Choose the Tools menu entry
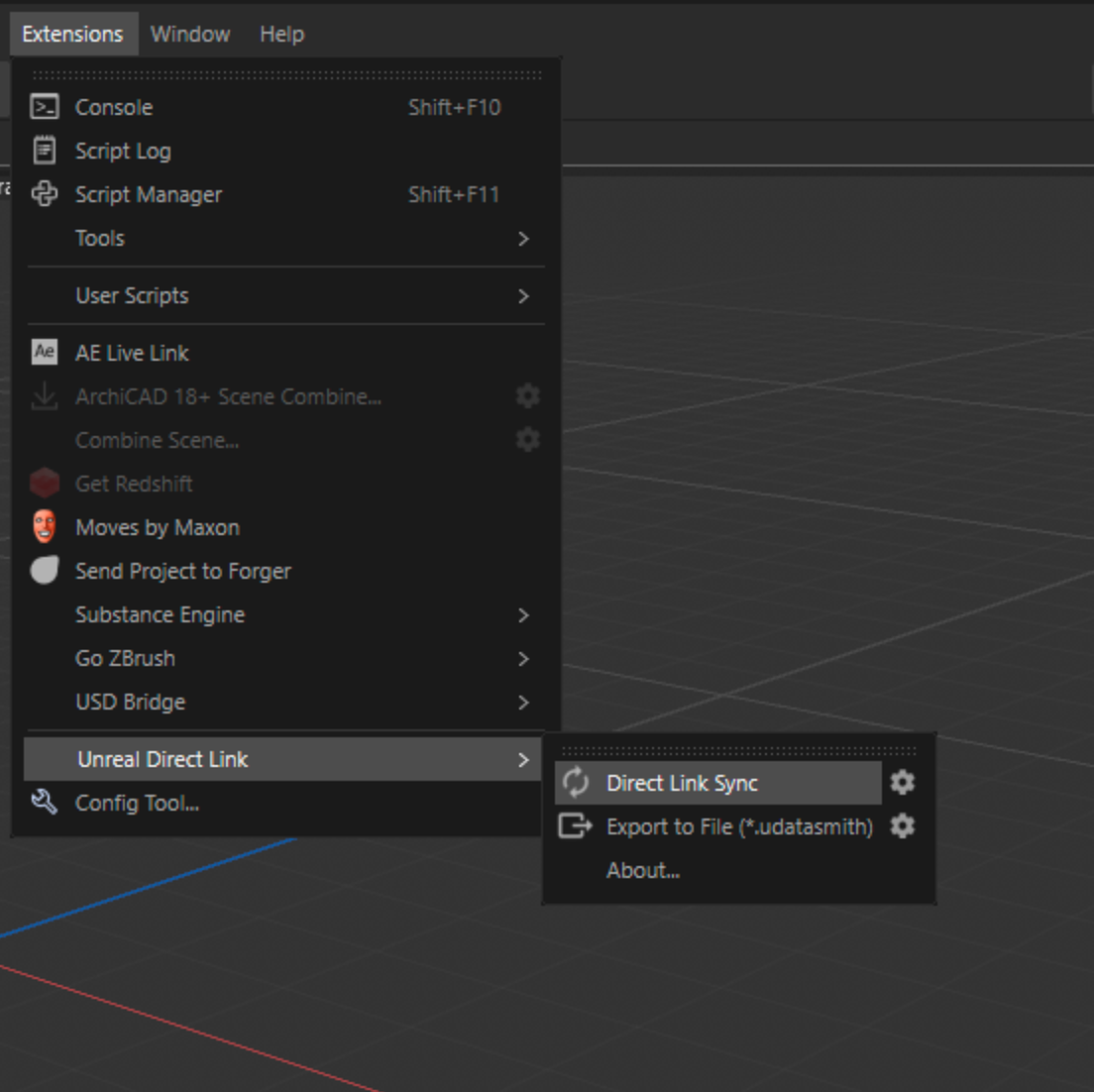Screen dimensions: 1094x1092 pos(284,238)
